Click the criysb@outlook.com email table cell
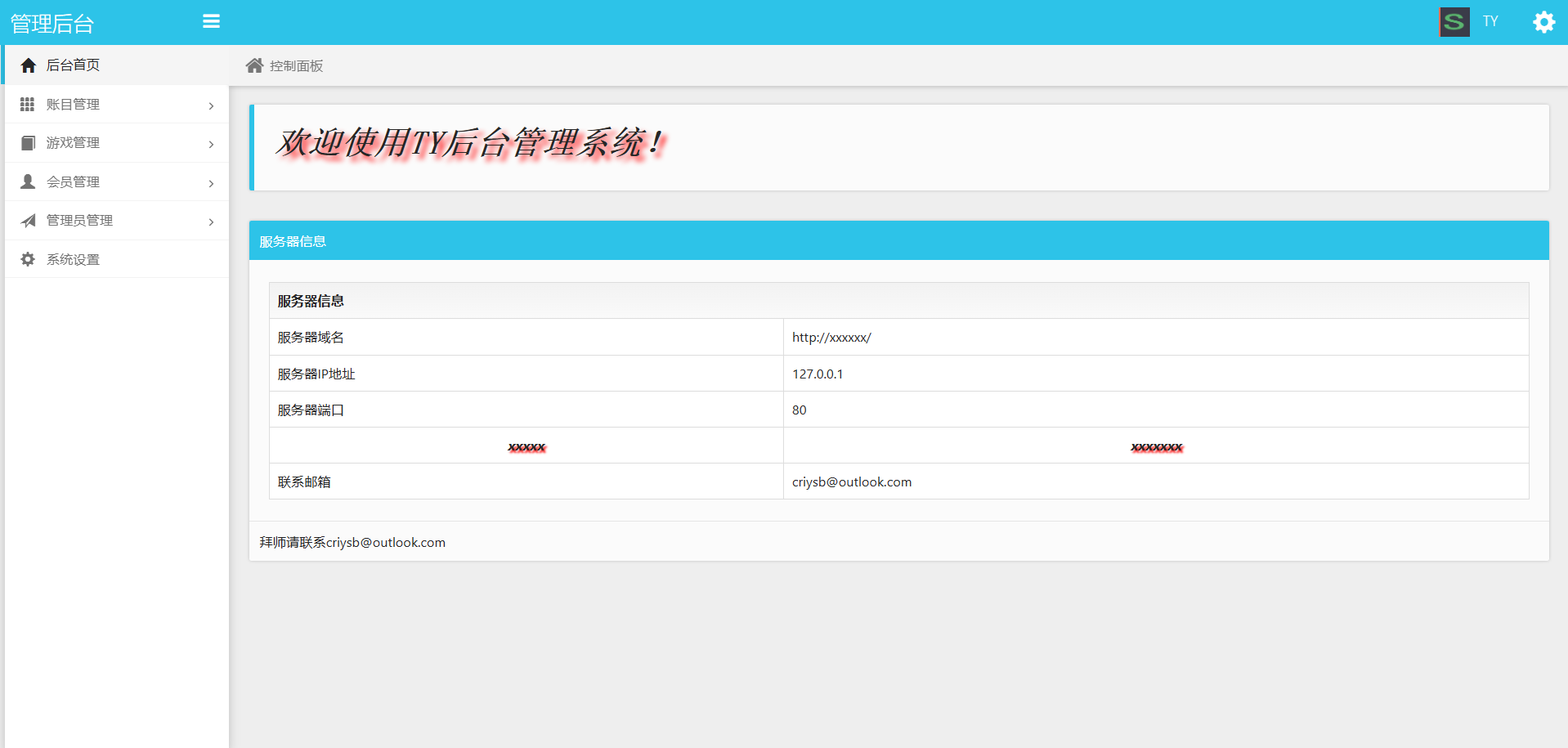 tap(851, 481)
